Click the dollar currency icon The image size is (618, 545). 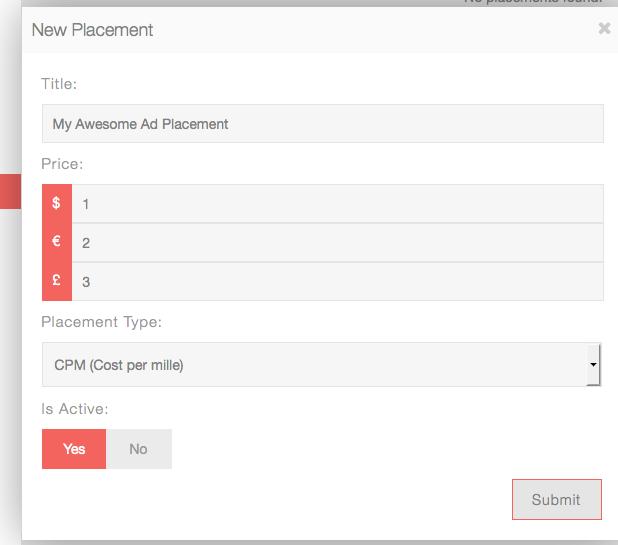tap(56, 203)
